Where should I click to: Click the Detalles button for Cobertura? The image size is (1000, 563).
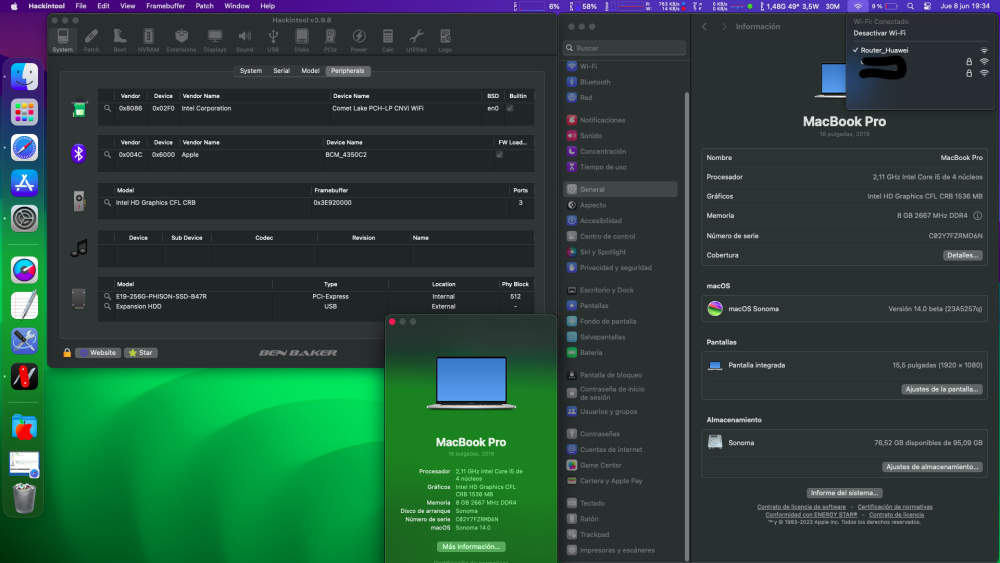click(x=962, y=255)
